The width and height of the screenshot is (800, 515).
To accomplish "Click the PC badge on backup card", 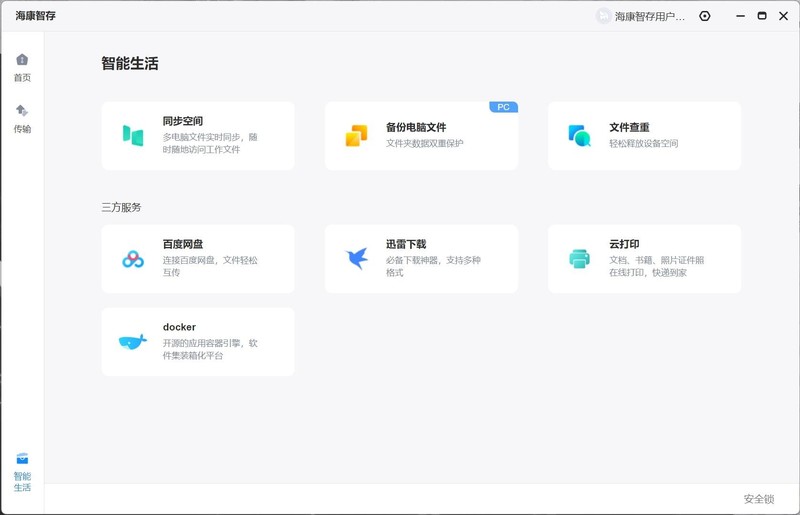I will click(504, 107).
